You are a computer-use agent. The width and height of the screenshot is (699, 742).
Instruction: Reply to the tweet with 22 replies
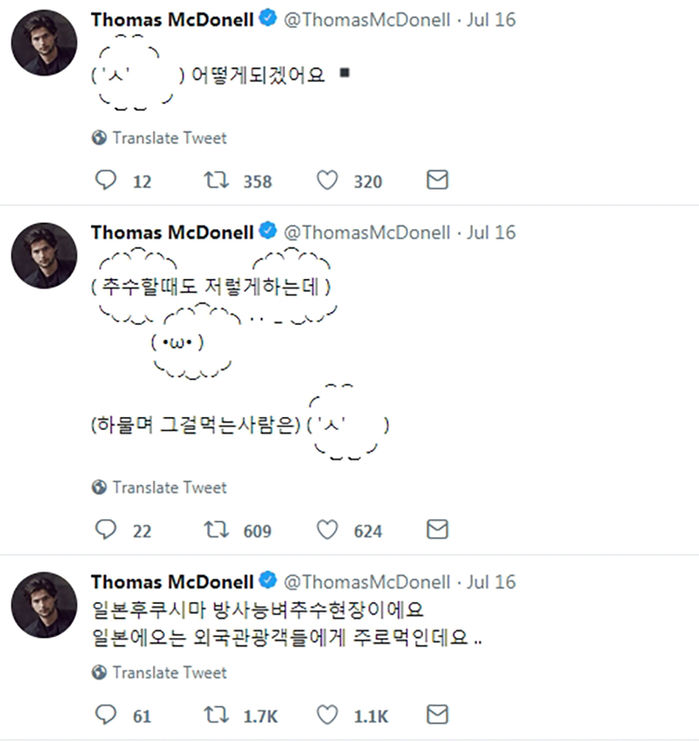105,530
